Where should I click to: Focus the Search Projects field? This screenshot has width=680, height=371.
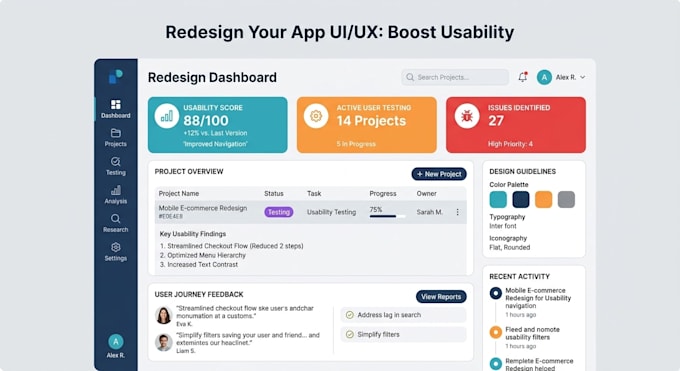455,77
